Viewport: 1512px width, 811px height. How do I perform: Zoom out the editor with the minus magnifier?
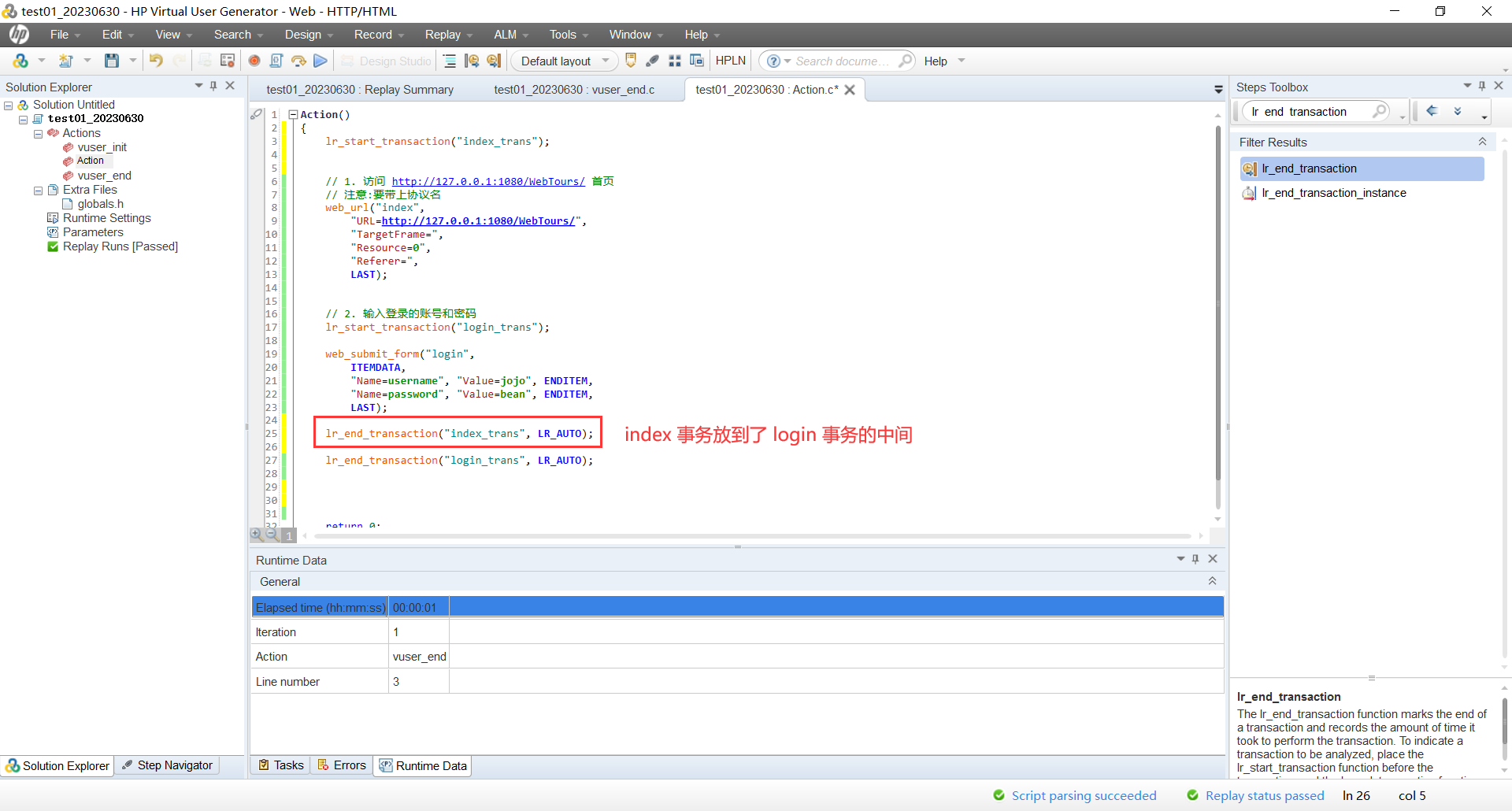(x=272, y=534)
